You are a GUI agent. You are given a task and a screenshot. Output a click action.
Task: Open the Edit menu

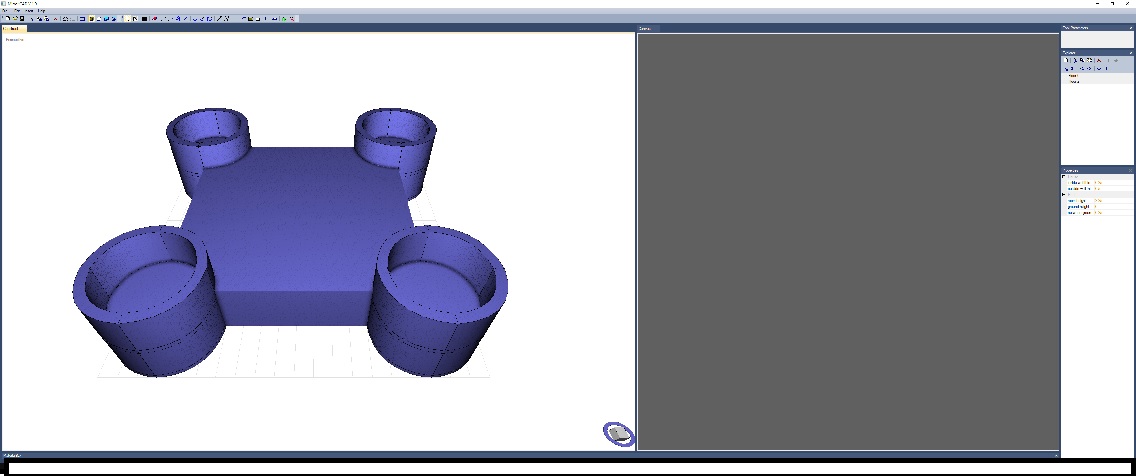[x=17, y=10]
